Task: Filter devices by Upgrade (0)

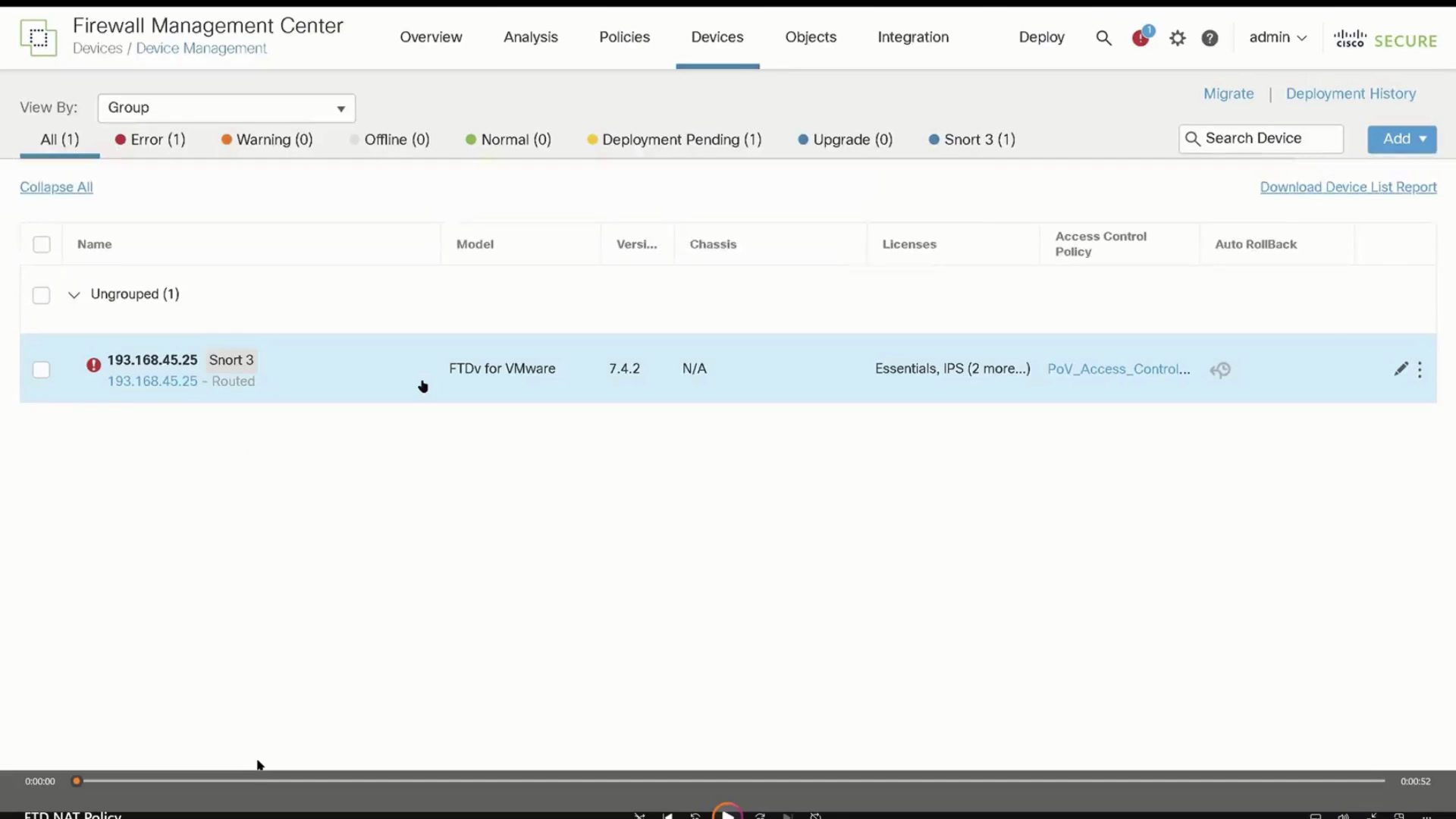Action: (x=846, y=140)
